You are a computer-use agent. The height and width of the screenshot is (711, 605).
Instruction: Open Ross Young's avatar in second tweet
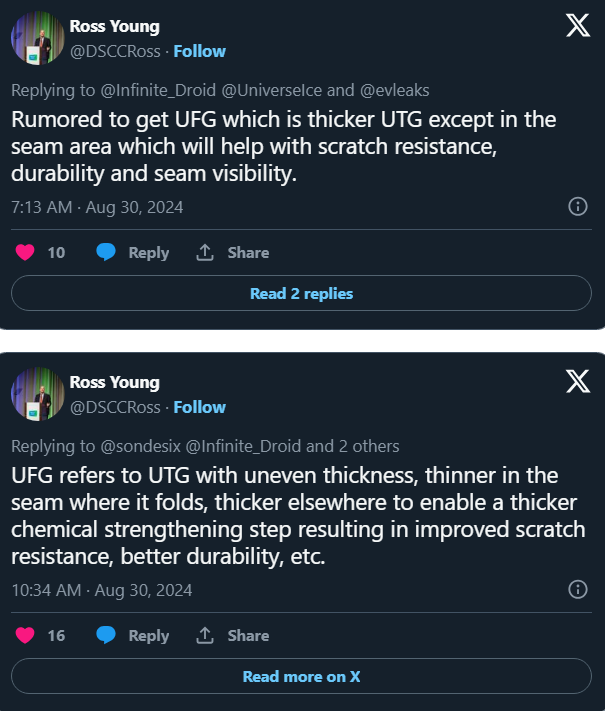pyautogui.click(x=38, y=394)
